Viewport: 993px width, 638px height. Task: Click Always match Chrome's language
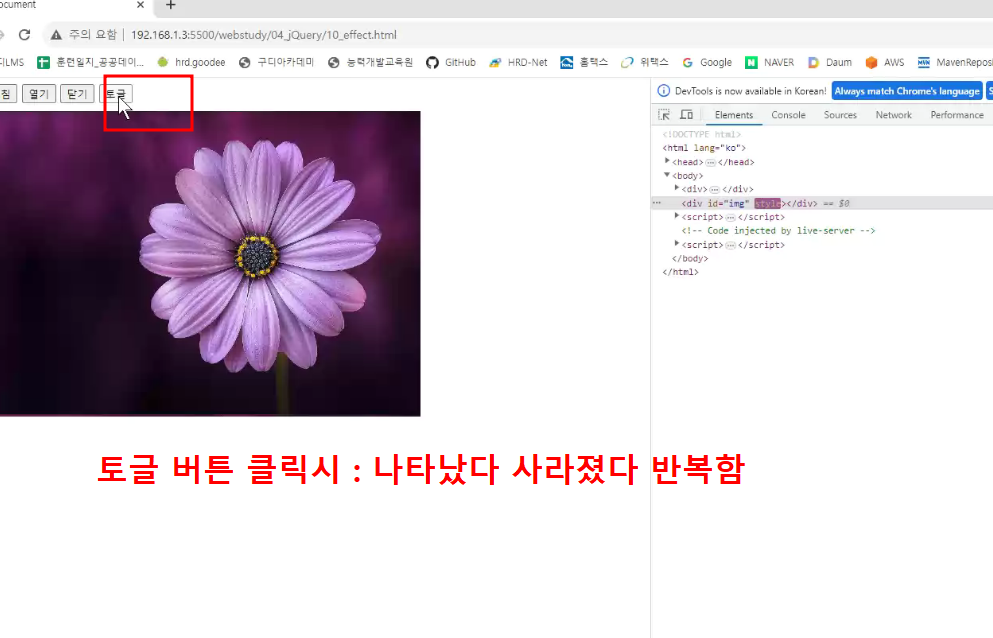907,91
